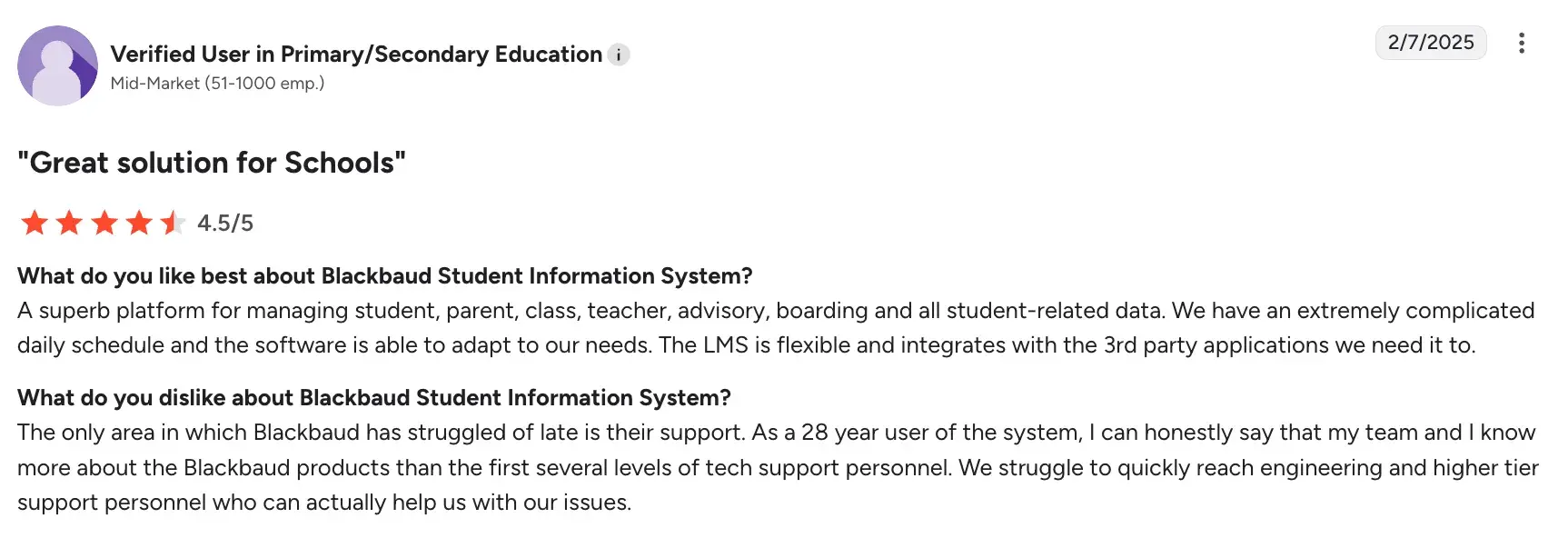
Task: Expand the review actions via kebab menu
Action: click(x=1522, y=44)
